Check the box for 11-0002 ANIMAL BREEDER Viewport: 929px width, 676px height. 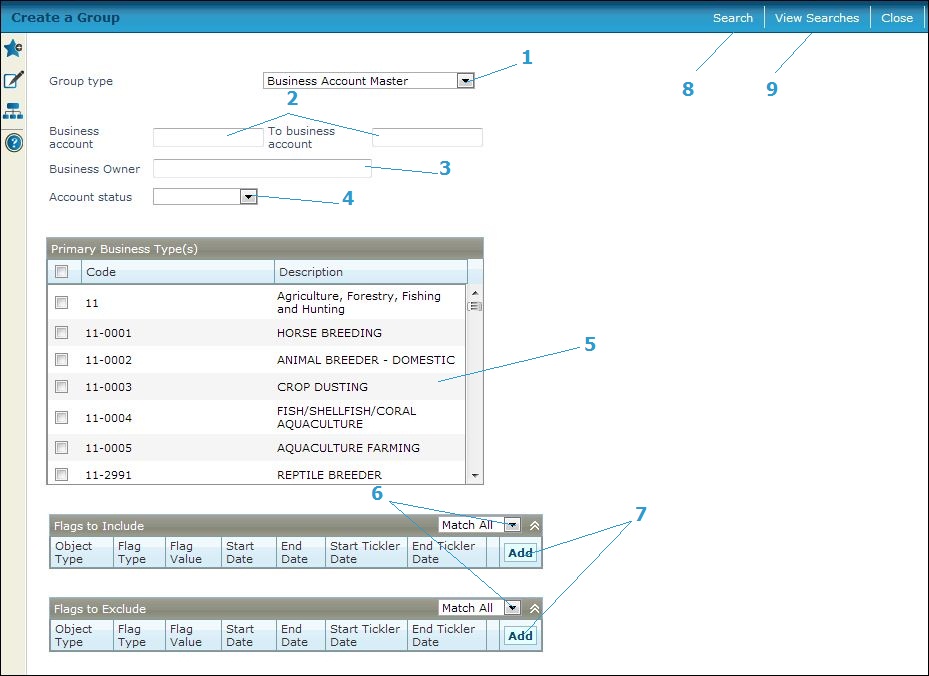click(x=61, y=360)
